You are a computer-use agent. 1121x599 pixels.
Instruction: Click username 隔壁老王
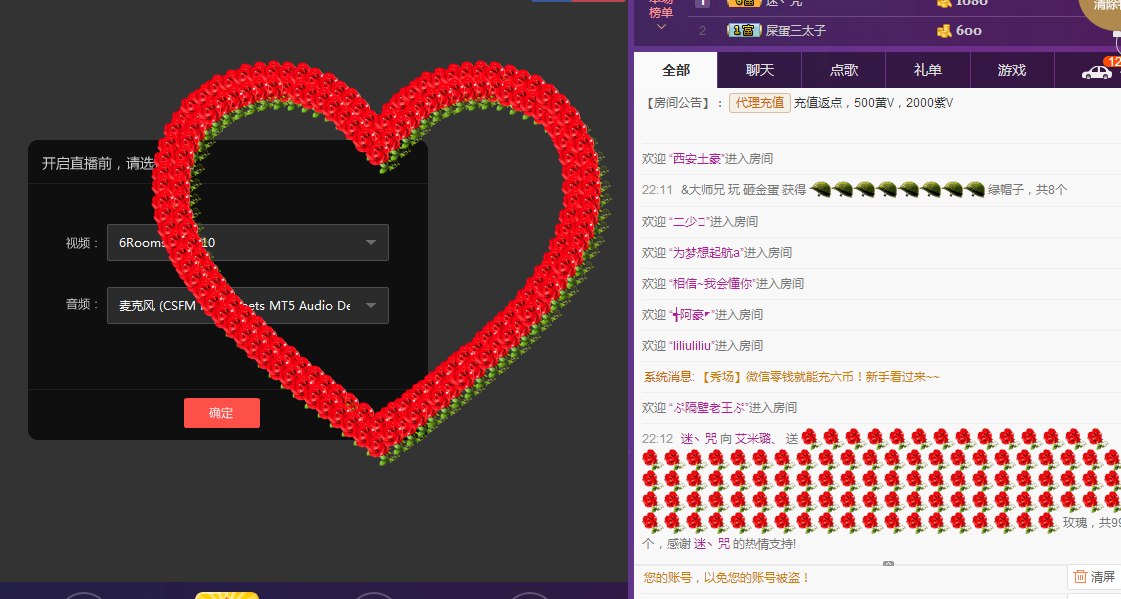pyautogui.click(x=708, y=407)
